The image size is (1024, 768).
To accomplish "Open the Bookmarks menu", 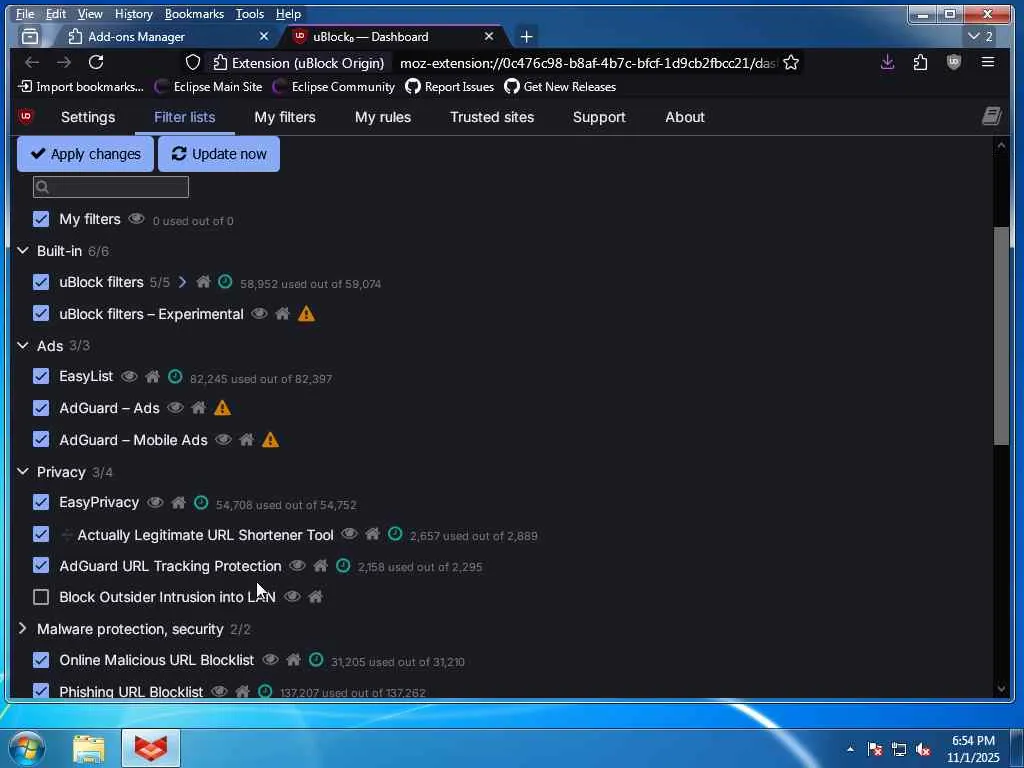I will click(x=194, y=14).
